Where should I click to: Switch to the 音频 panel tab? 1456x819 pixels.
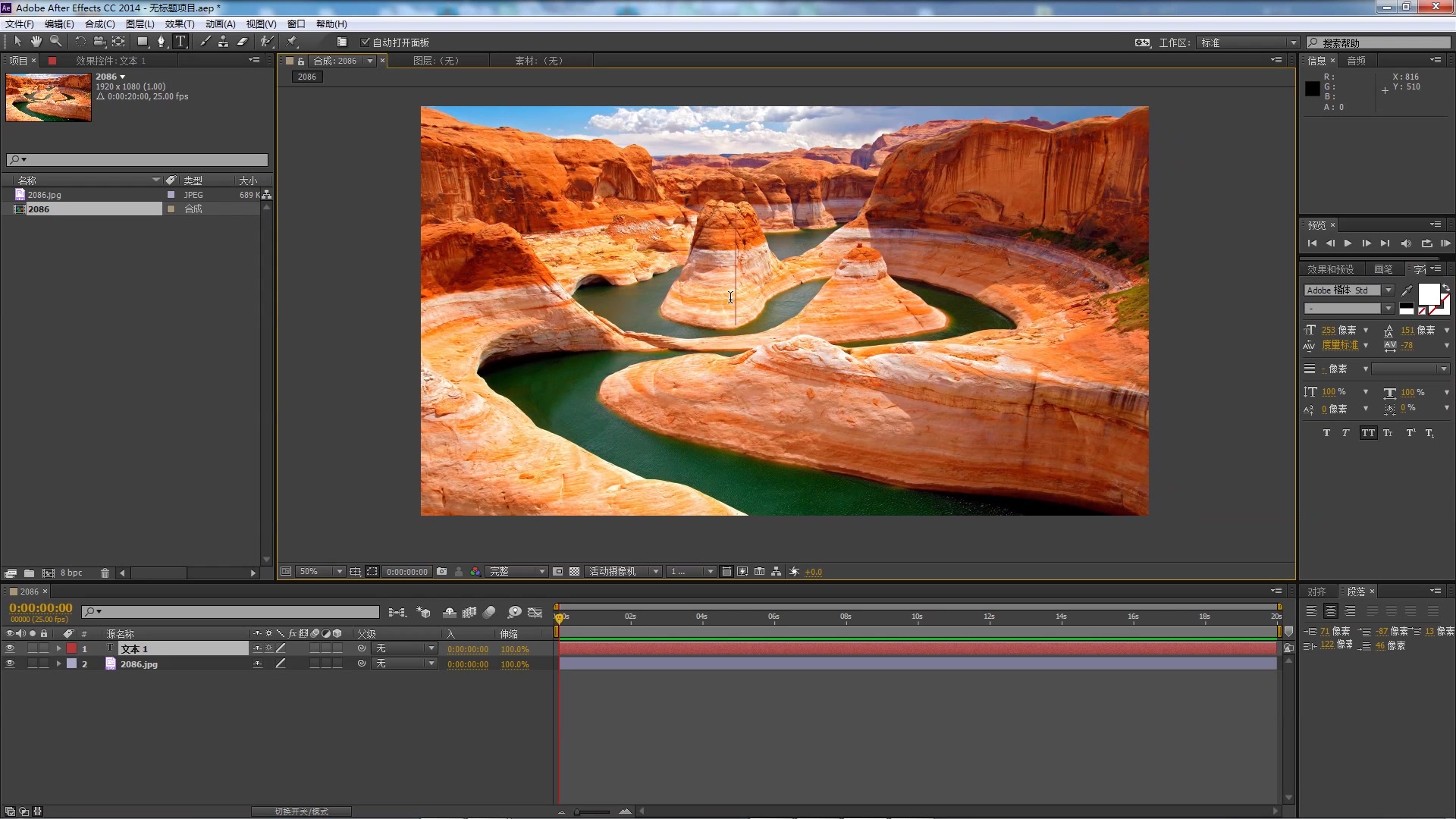[1356, 61]
